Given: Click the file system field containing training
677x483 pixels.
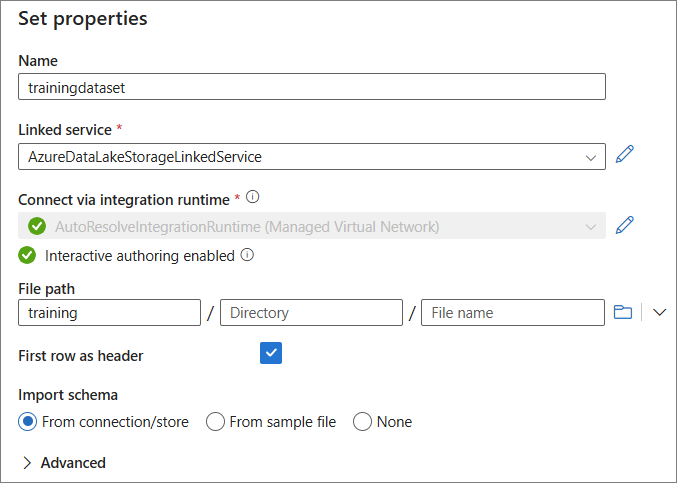Looking at the screenshot, I should point(109,313).
